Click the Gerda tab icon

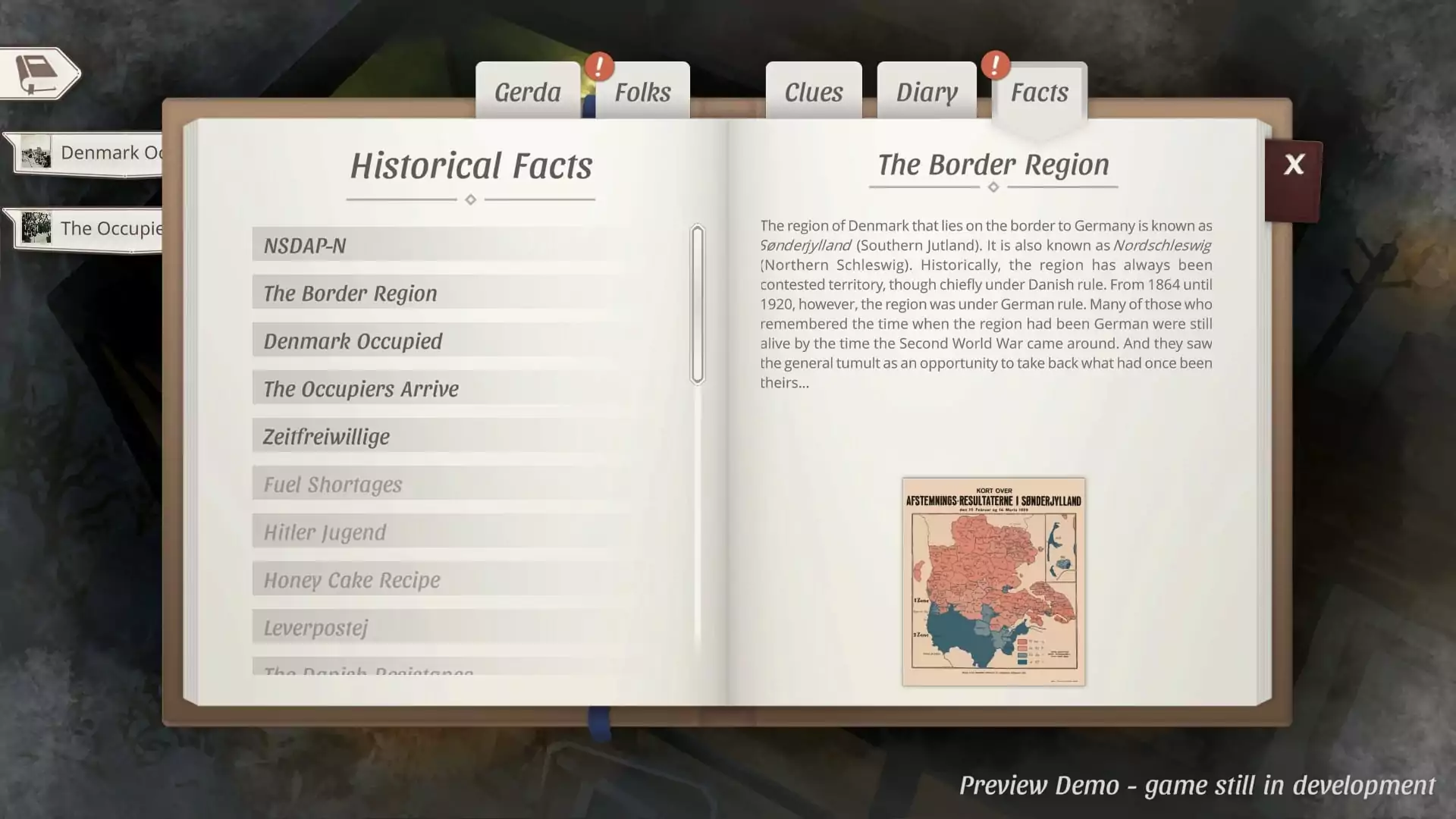528,90
